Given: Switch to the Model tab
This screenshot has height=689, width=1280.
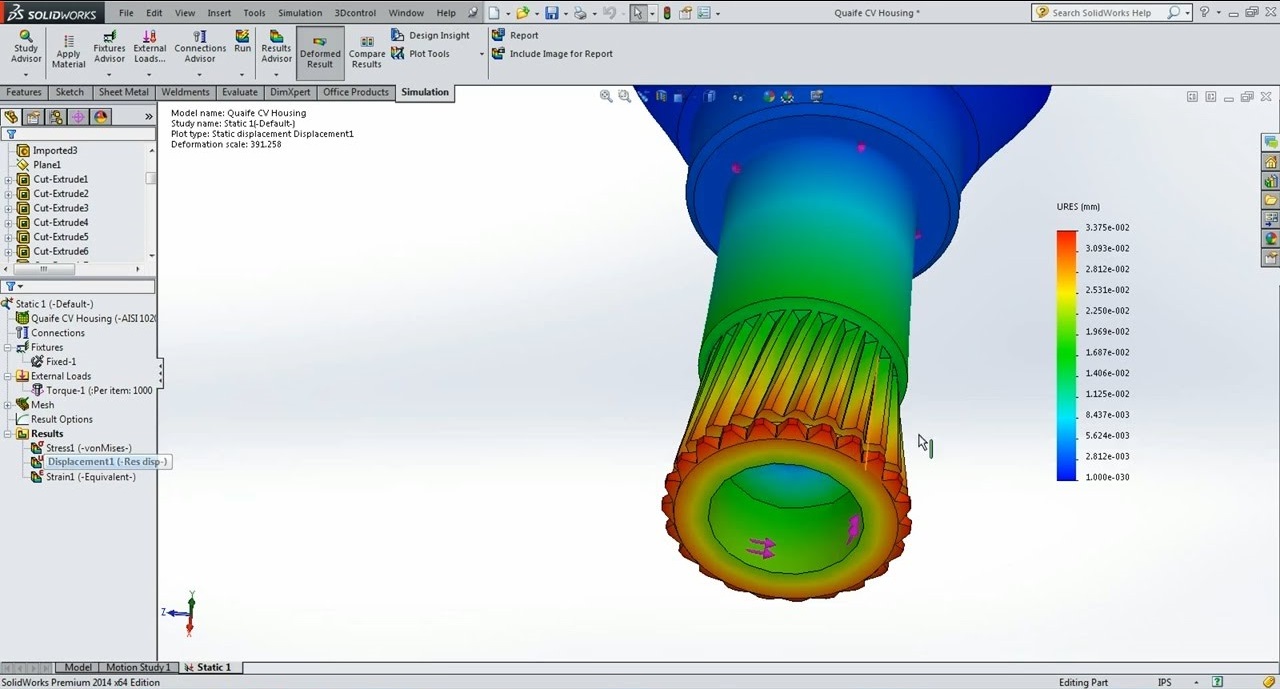Looking at the screenshot, I should pos(78,667).
